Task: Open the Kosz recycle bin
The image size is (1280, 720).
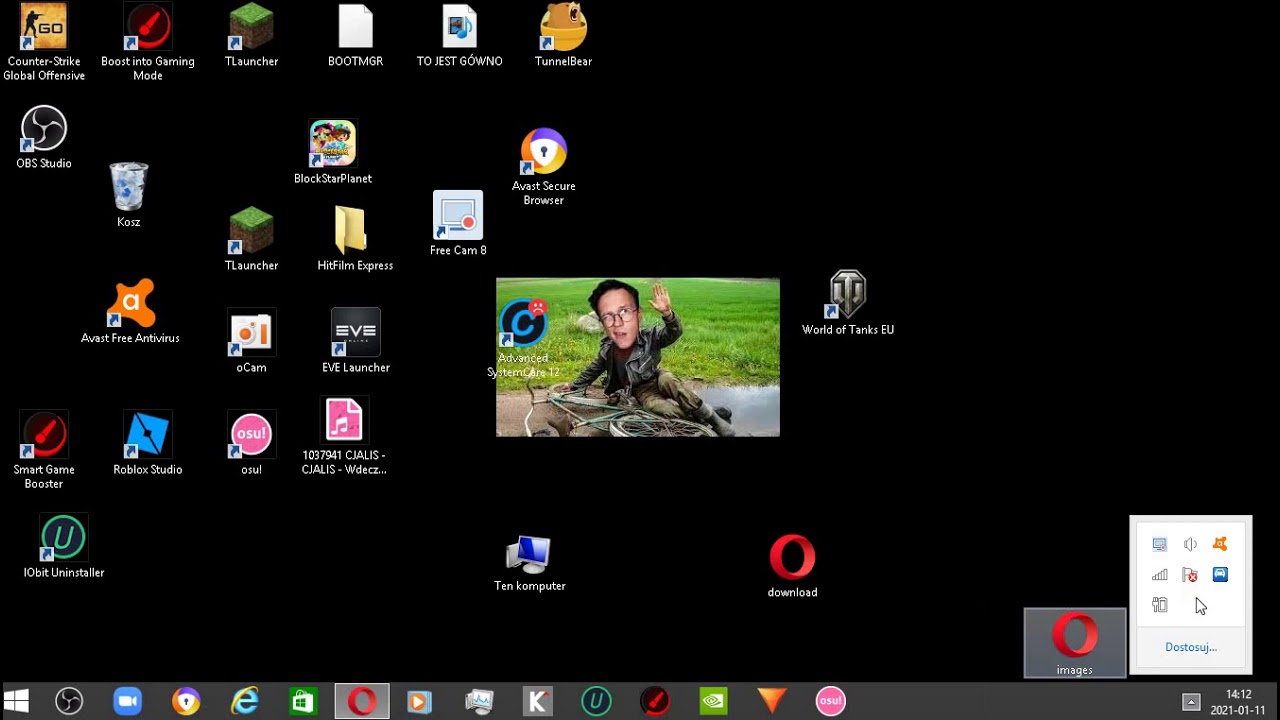Action: (x=129, y=195)
